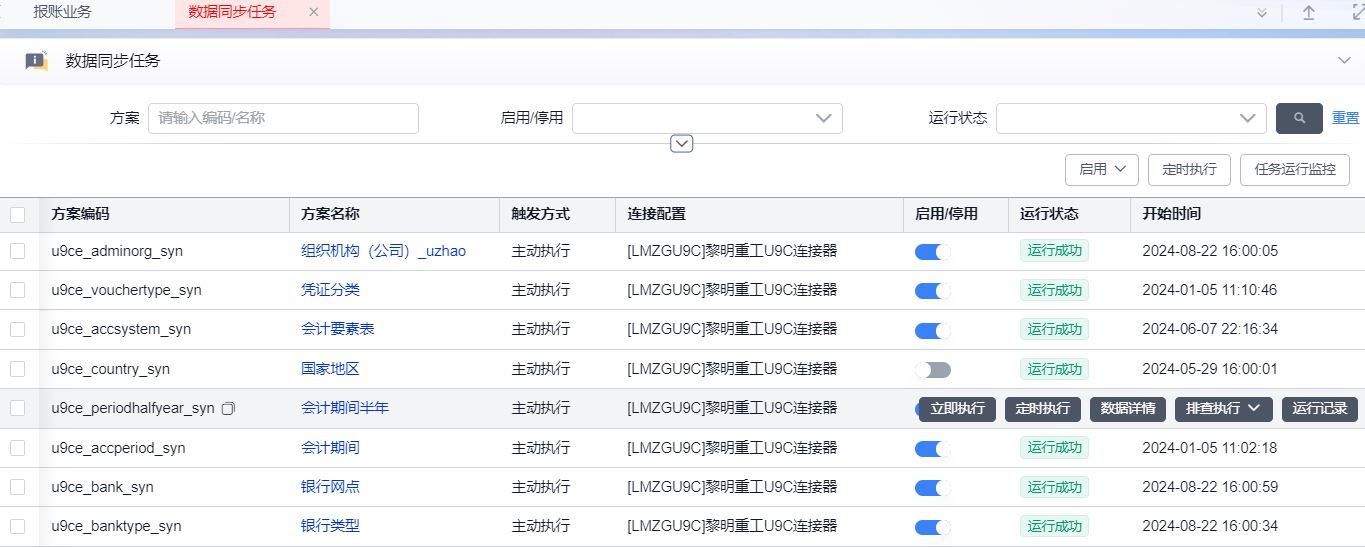Click the 方案 code/name search field
Viewport: 1365px width, 547px height.
283,118
